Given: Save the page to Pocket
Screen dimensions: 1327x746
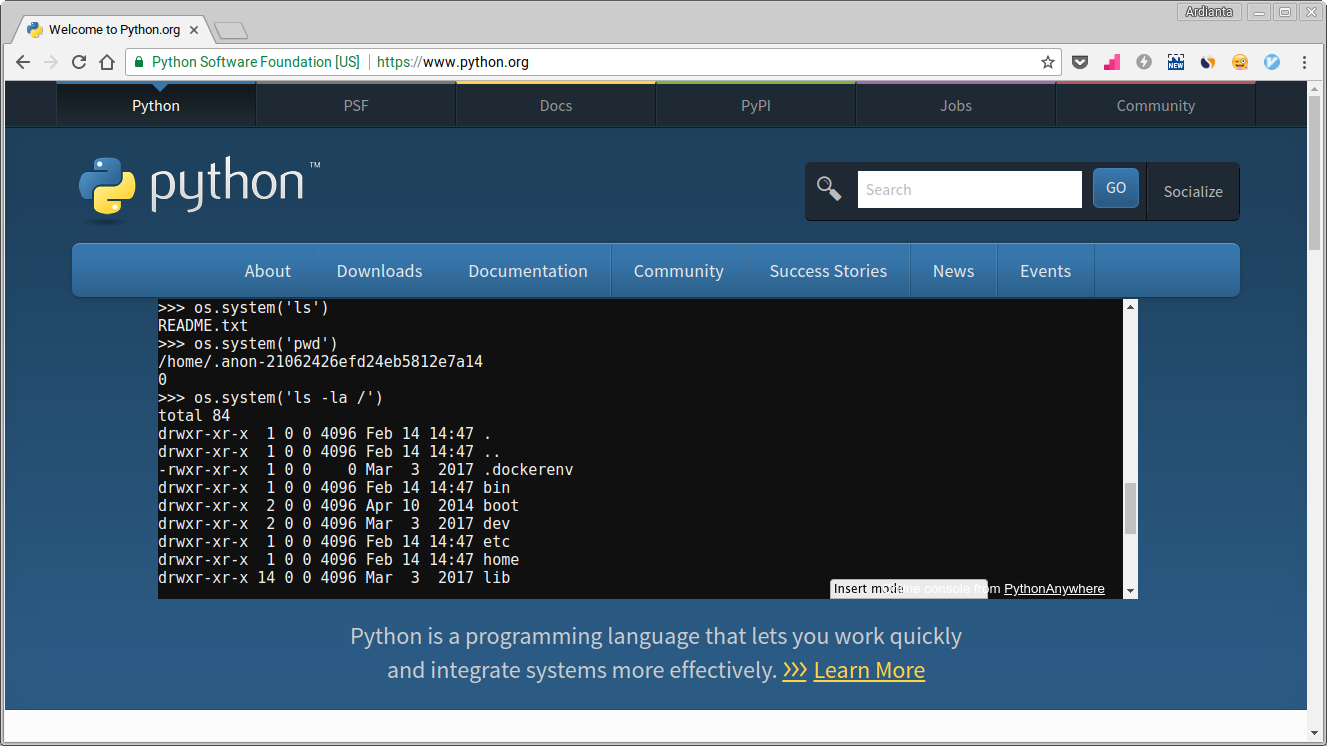Looking at the screenshot, I should (x=1080, y=62).
